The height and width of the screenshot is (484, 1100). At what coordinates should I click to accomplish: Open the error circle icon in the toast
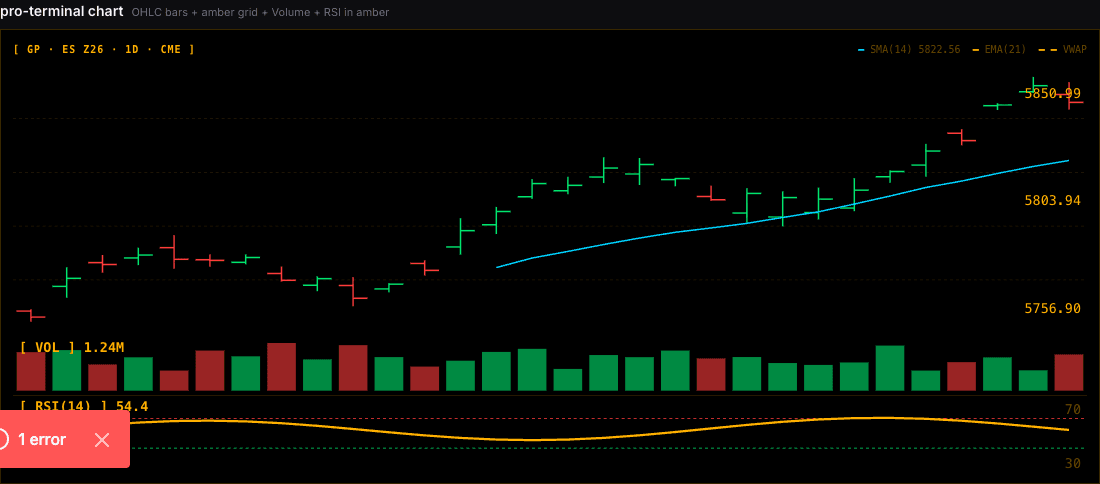tap(2, 440)
